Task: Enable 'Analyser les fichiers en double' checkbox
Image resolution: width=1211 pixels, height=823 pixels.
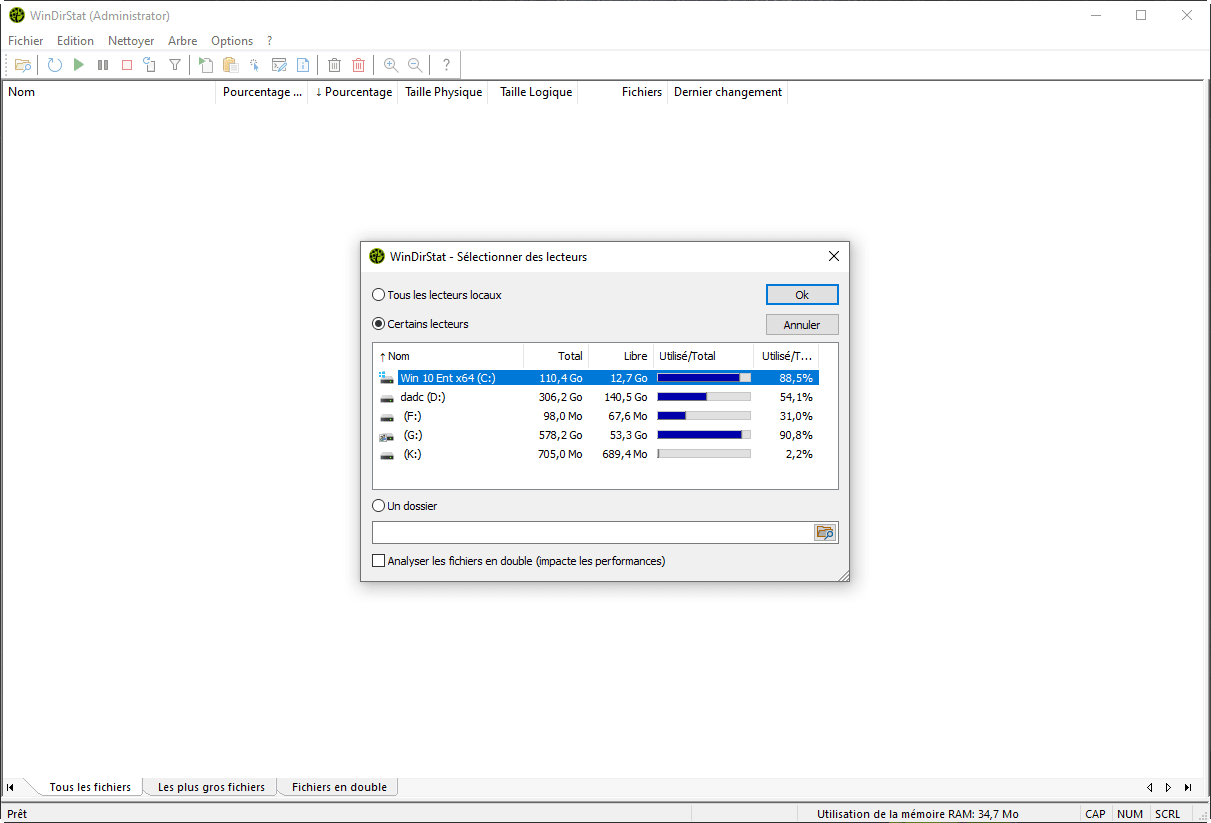Action: coord(378,561)
